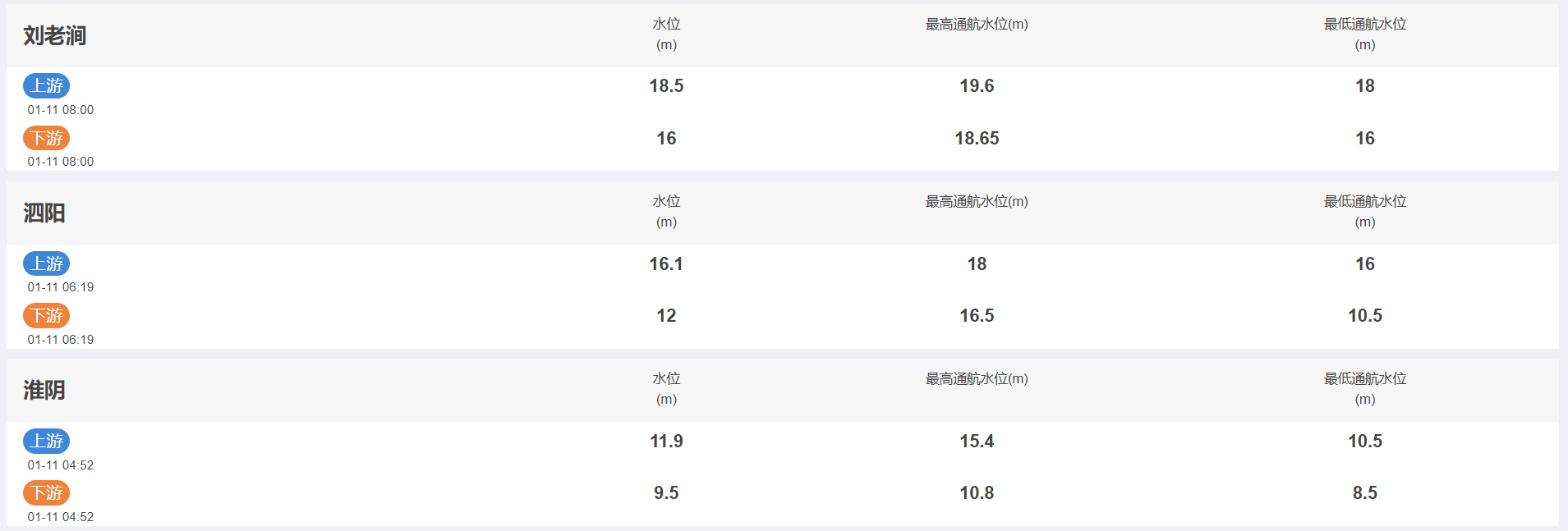Select the 刘老涧 station heading
This screenshot has width=1568, height=531.
tap(55, 35)
